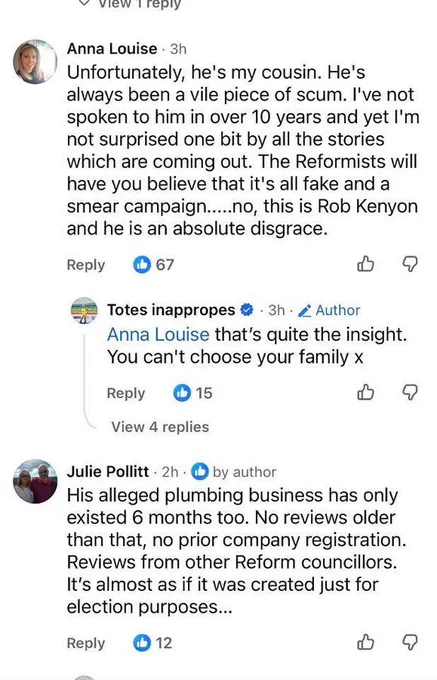Open Julie Pollitt's profile name

pyautogui.click(x=108, y=471)
